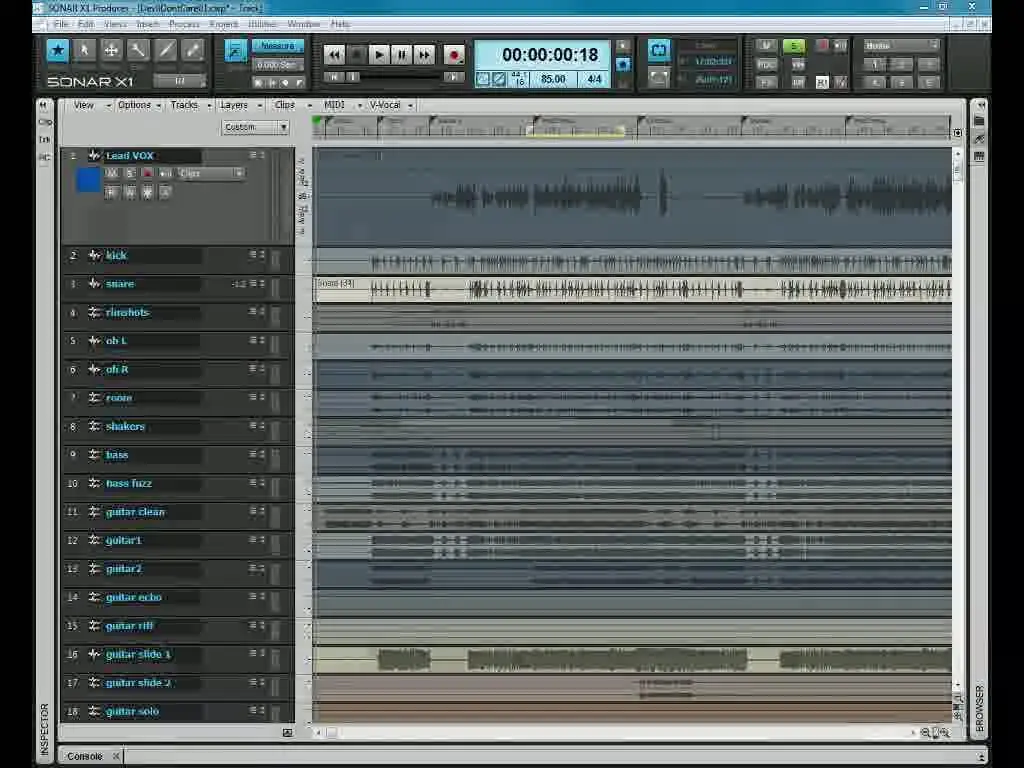The height and width of the screenshot is (768, 1024).
Task: Open the V-Vocal dropdown menu
Action: point(391,105)
